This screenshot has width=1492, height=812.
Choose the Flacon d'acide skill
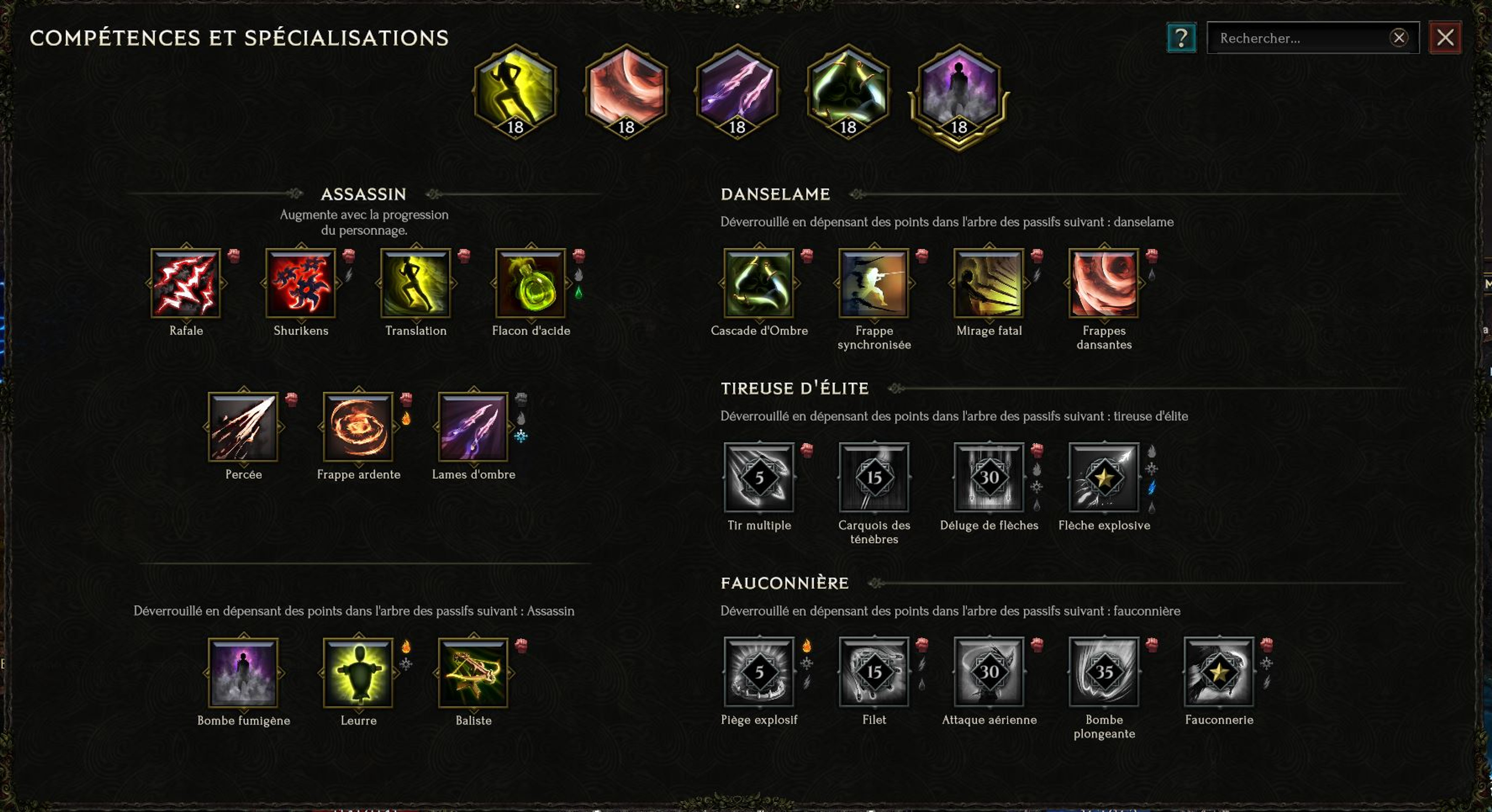[x=530, y=283]
